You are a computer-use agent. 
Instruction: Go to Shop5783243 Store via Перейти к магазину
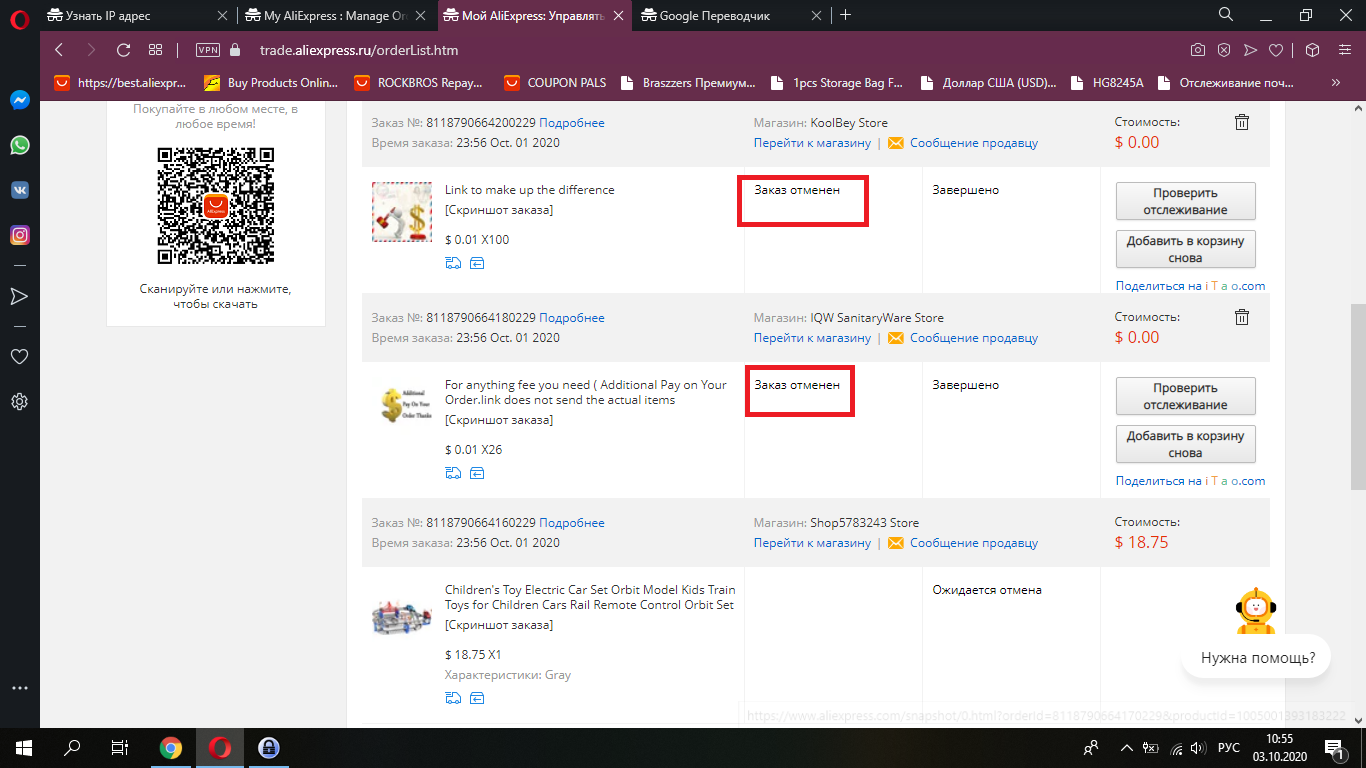[813, 543]
